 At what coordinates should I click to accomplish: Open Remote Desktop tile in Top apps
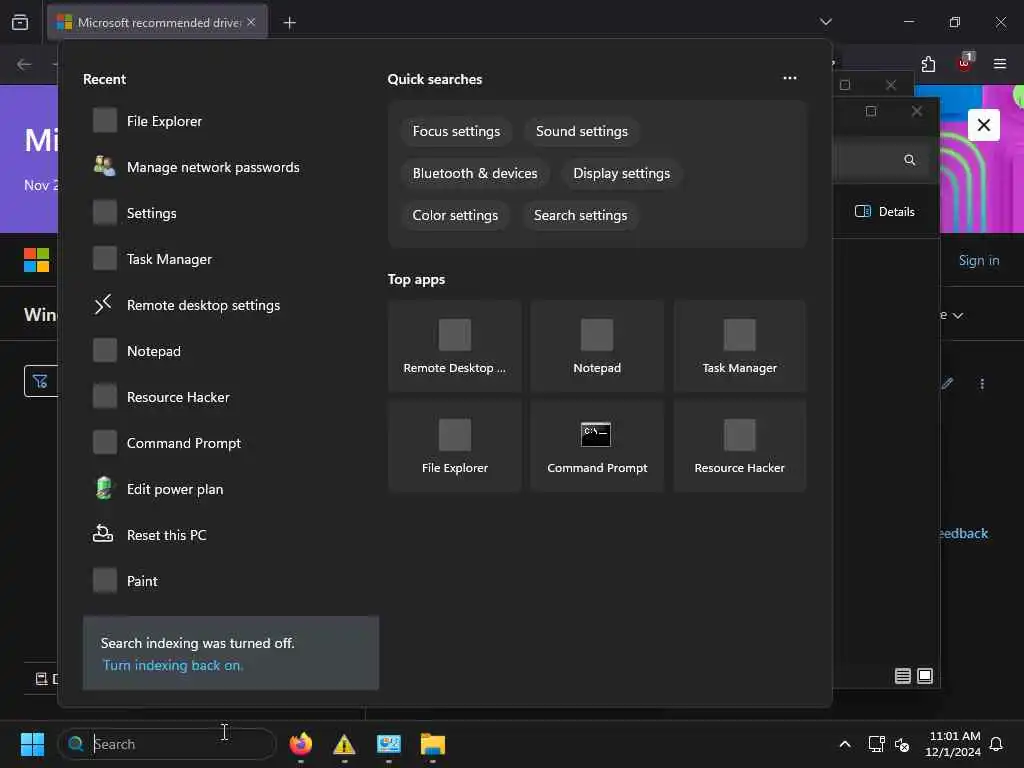(x=455, y=346)
